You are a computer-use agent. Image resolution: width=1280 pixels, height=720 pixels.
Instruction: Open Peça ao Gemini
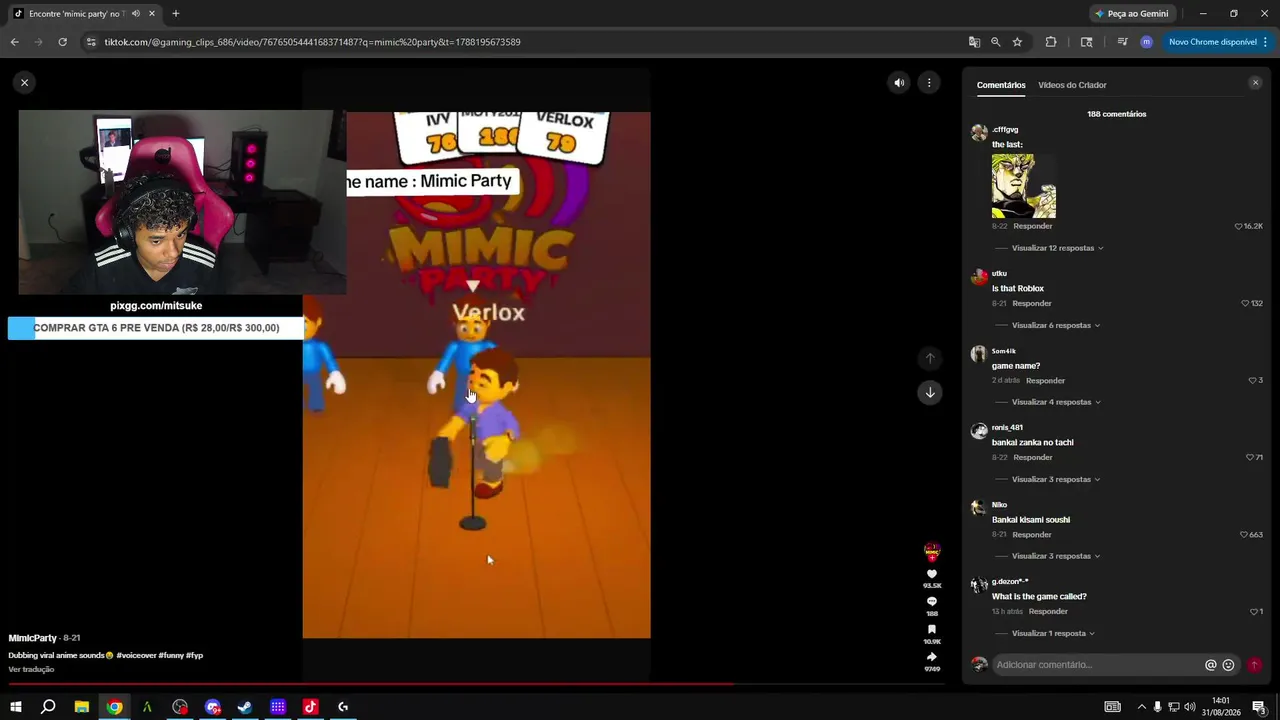point(1131,14)
